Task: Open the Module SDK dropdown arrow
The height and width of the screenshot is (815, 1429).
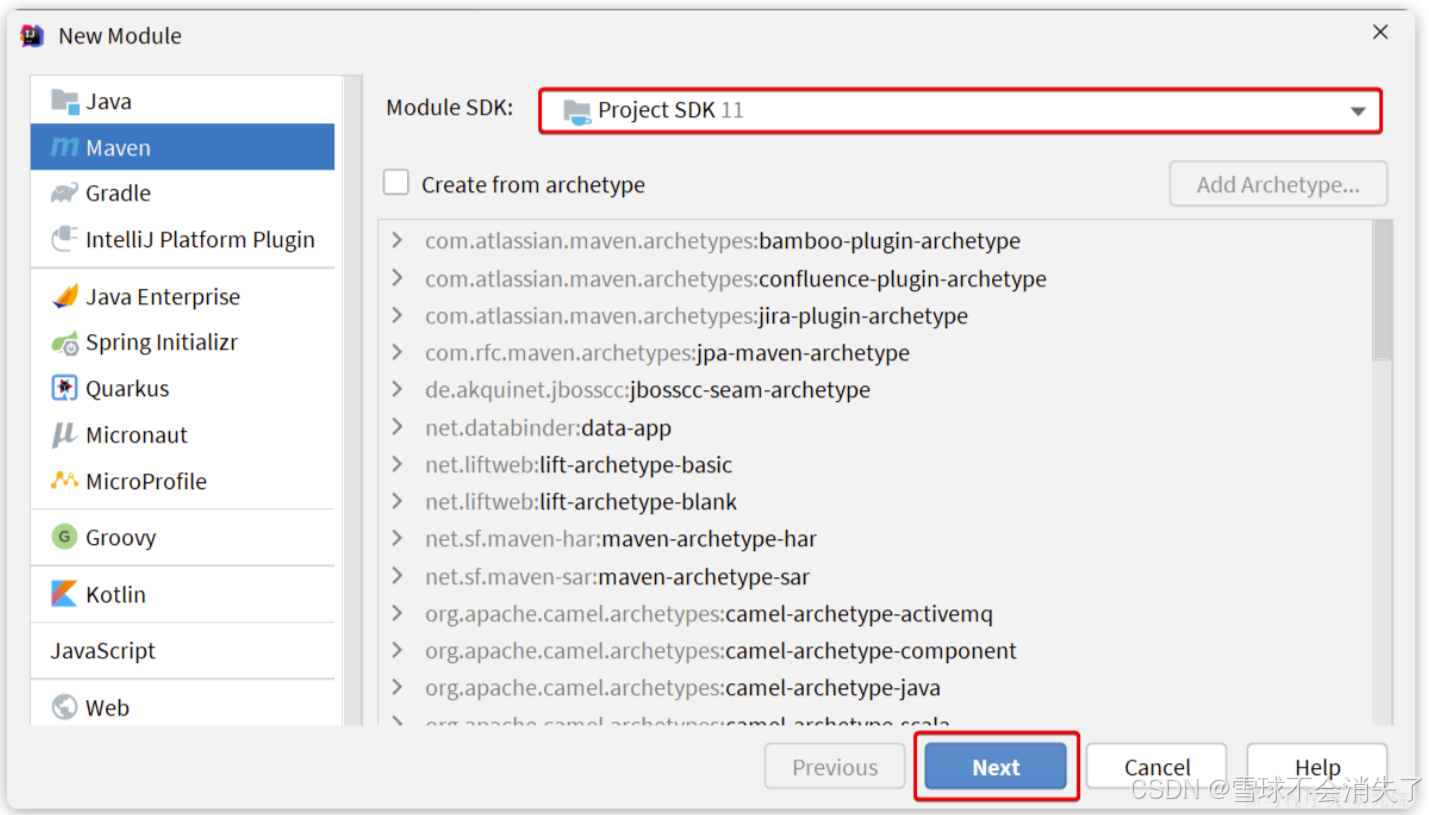Action: (x=1357, y=111)
